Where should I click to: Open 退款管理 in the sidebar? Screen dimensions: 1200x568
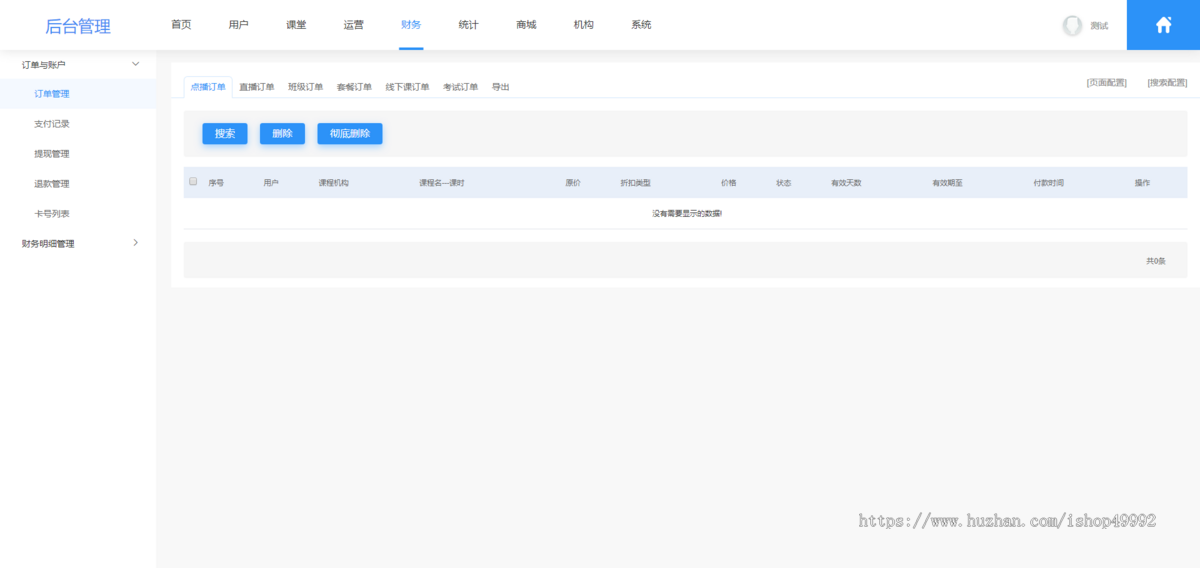pyautogui.click(x=52, y=184)
